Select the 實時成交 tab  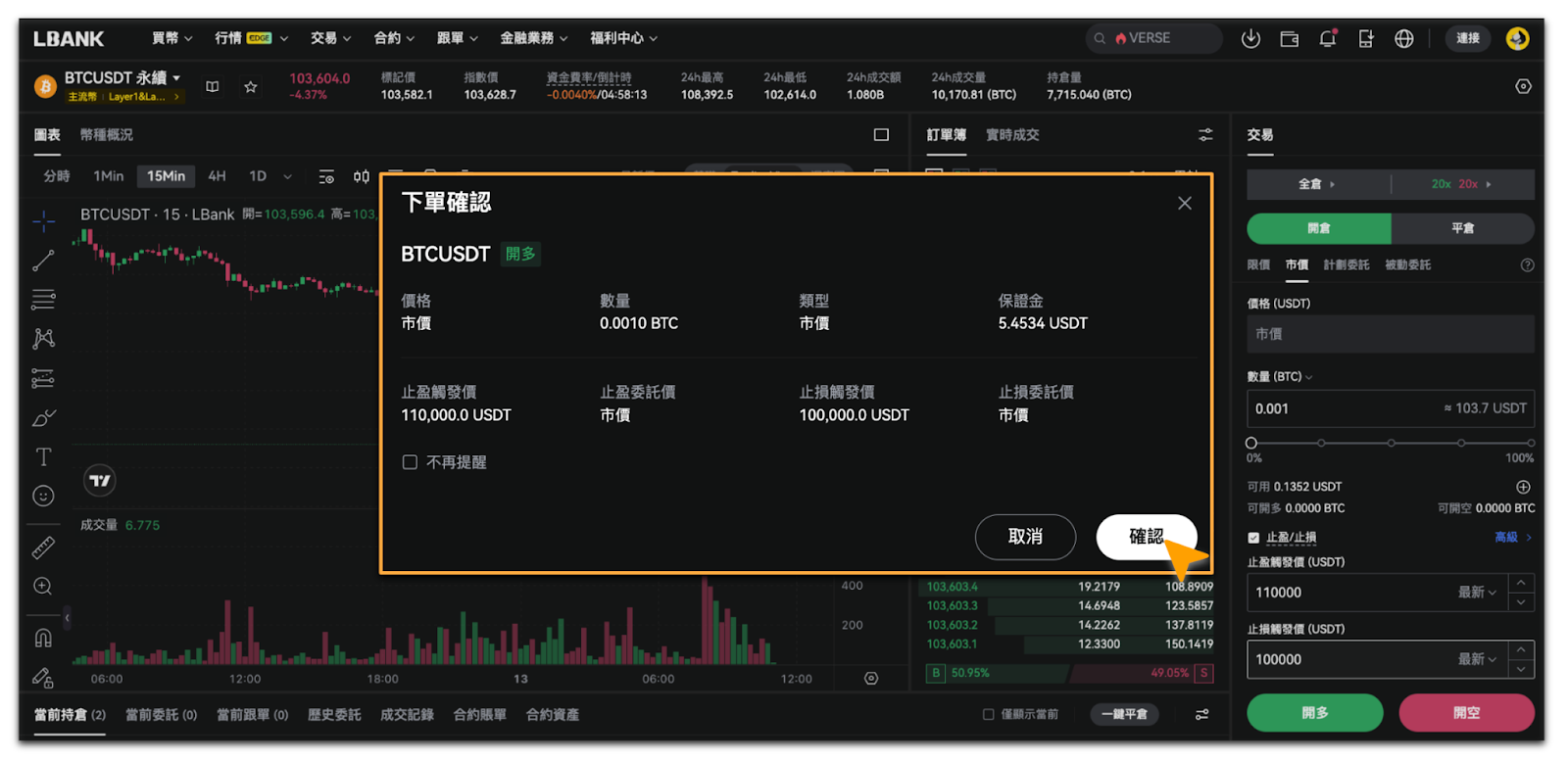coord(1012,135)
